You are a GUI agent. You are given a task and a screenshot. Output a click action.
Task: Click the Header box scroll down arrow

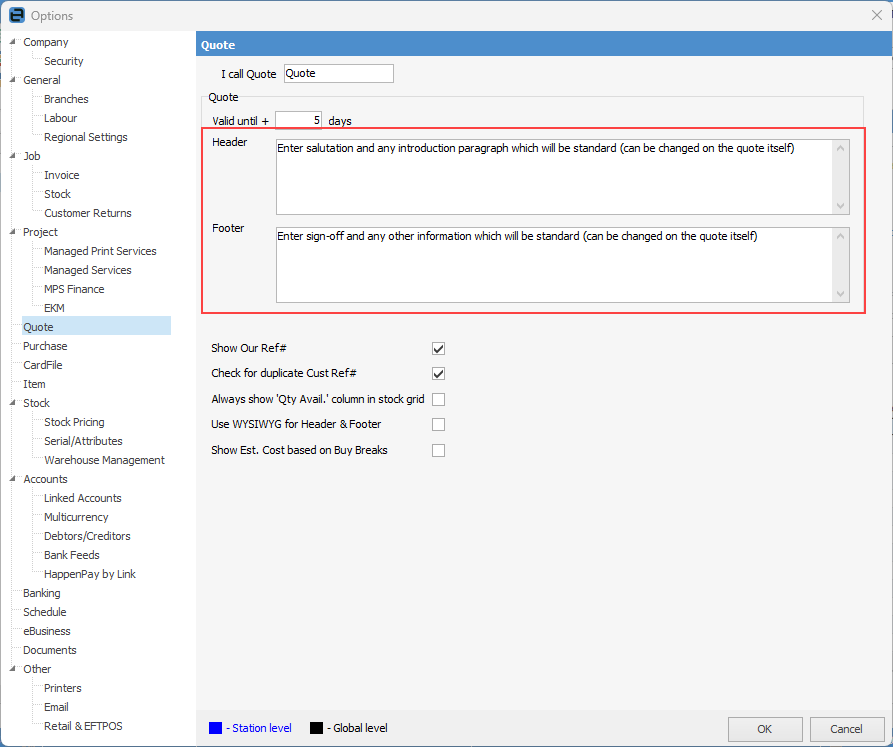click(x=840, y=206)
